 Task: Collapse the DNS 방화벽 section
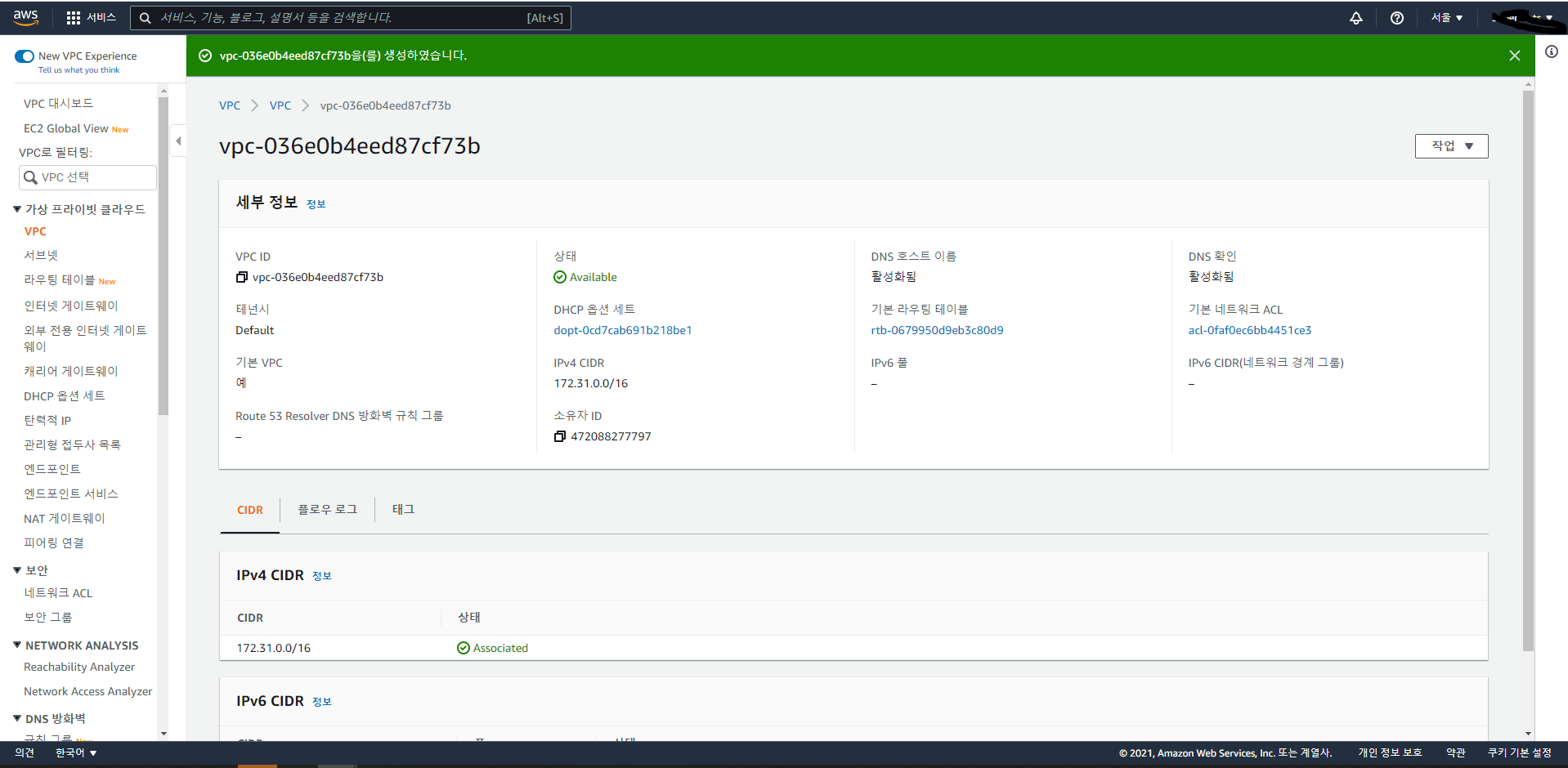click(x=17, y=718)
